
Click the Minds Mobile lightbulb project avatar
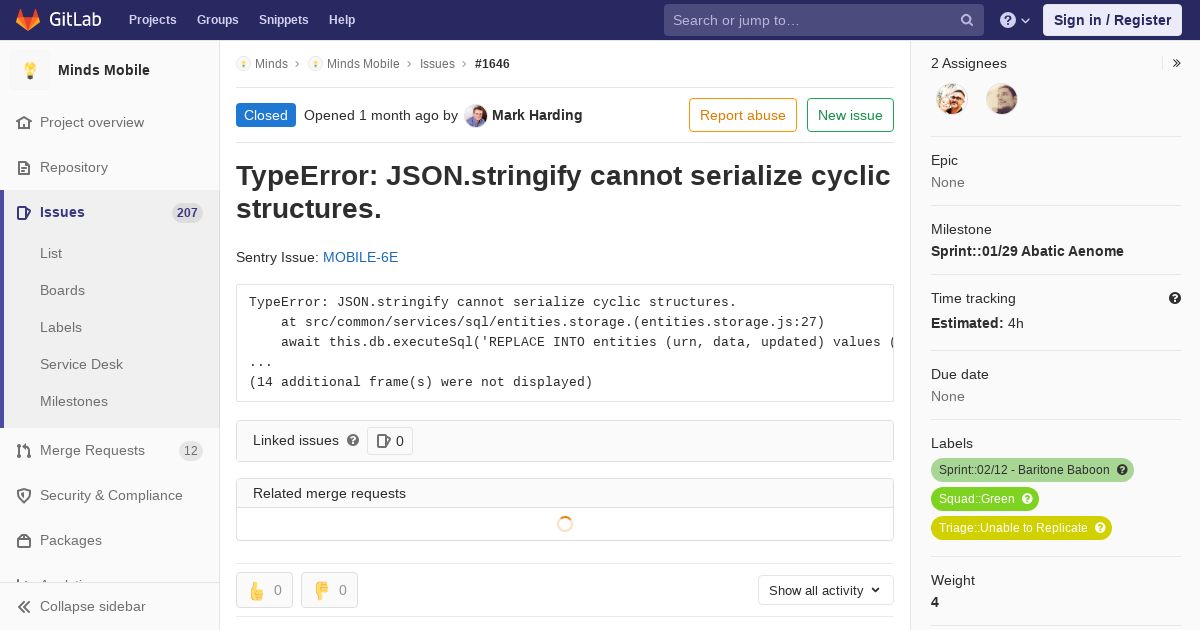point(30,70)
